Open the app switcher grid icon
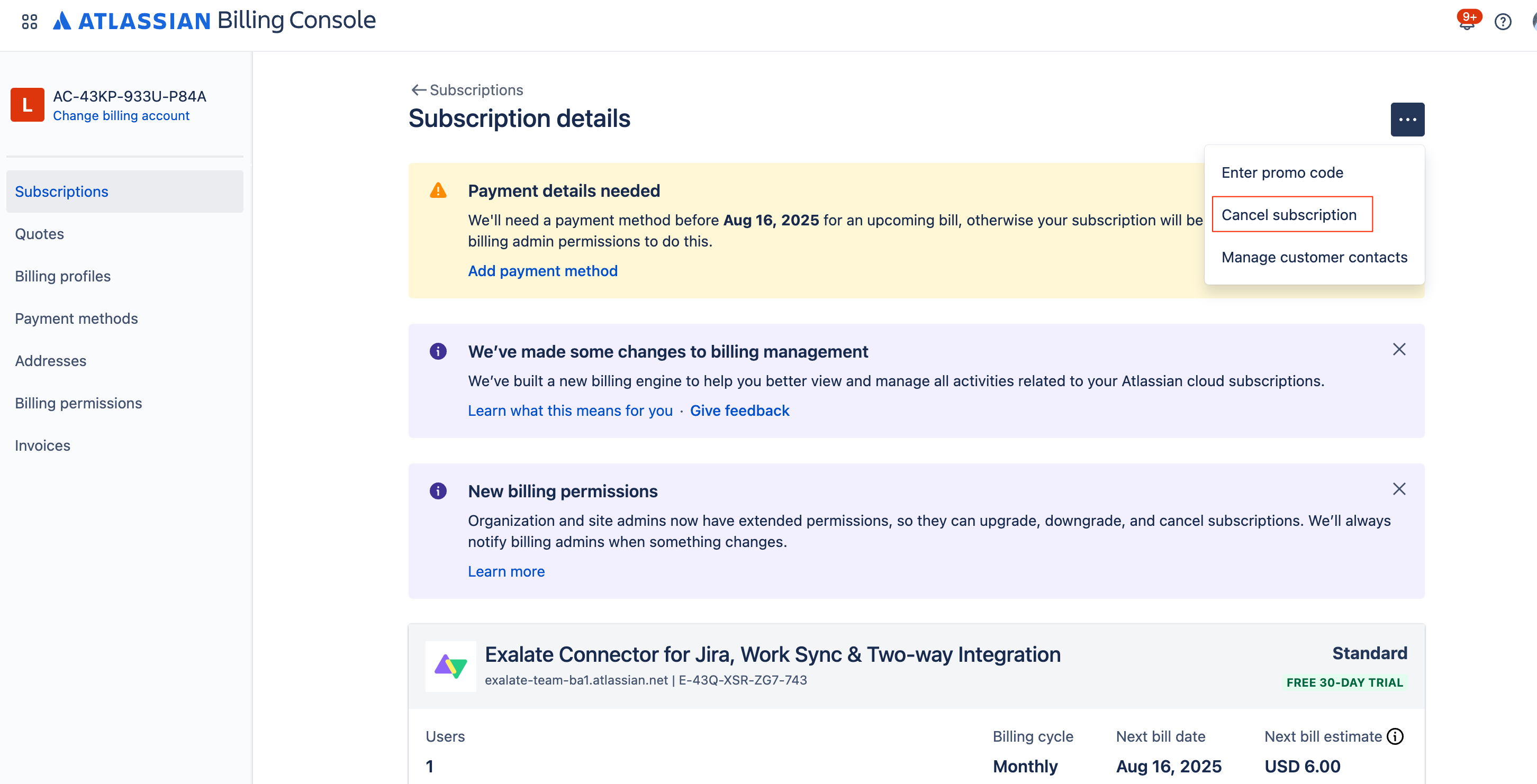Screen dimensions: 1537x784 pyautogui.click(x=29, y=22)
